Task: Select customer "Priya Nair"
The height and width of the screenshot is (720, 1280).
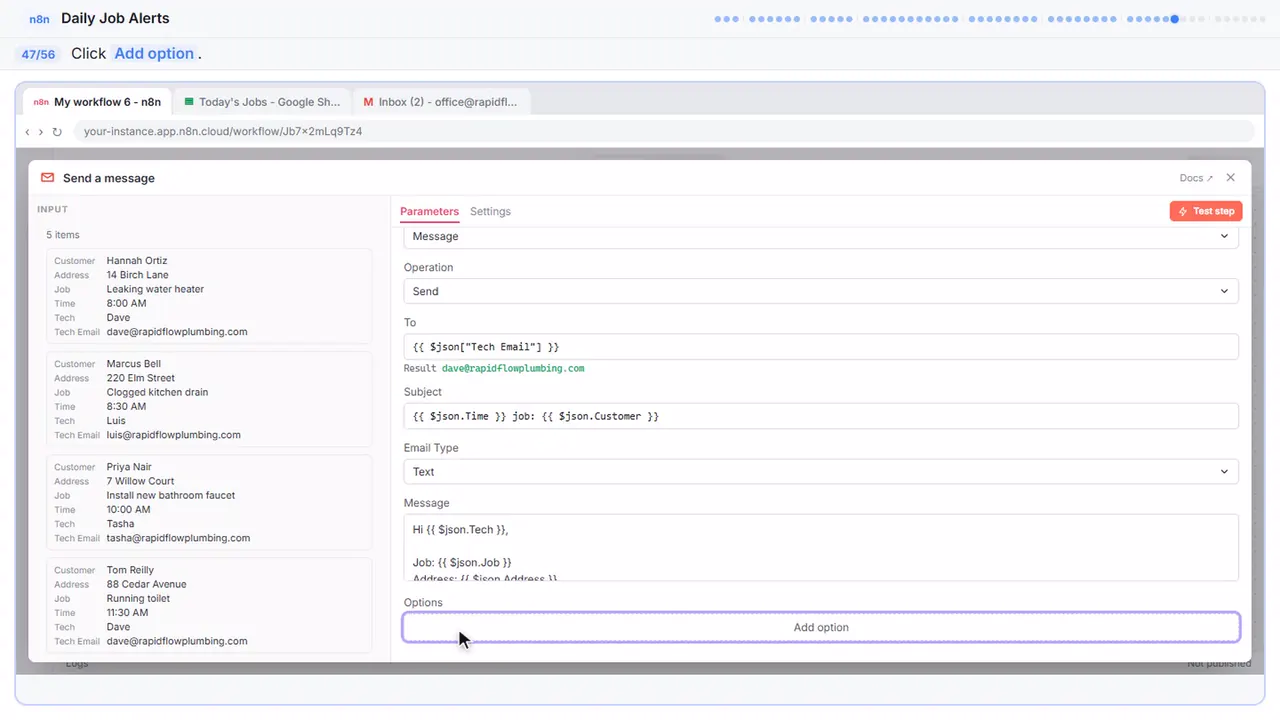Action: coord(129,467)
